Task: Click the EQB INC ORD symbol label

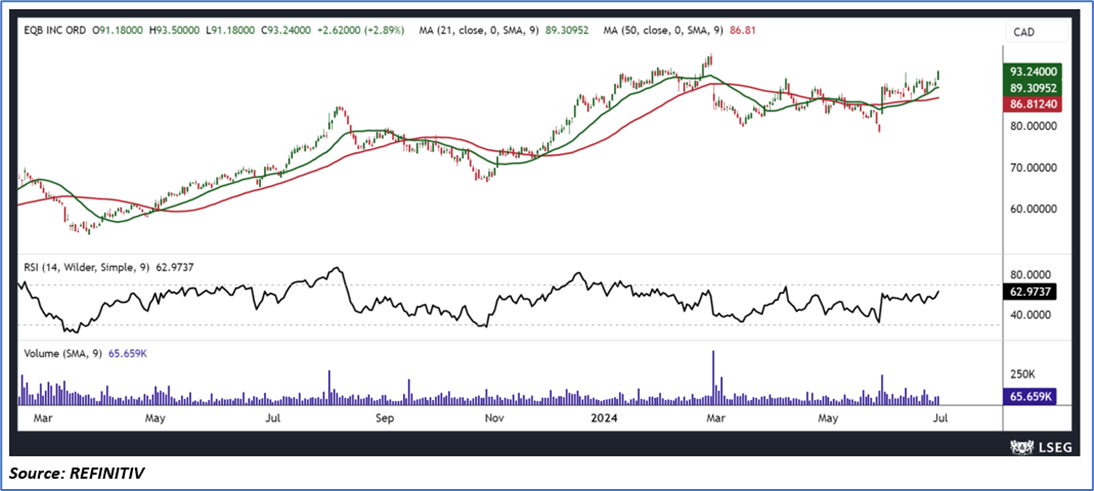Action: pos(57,31)
